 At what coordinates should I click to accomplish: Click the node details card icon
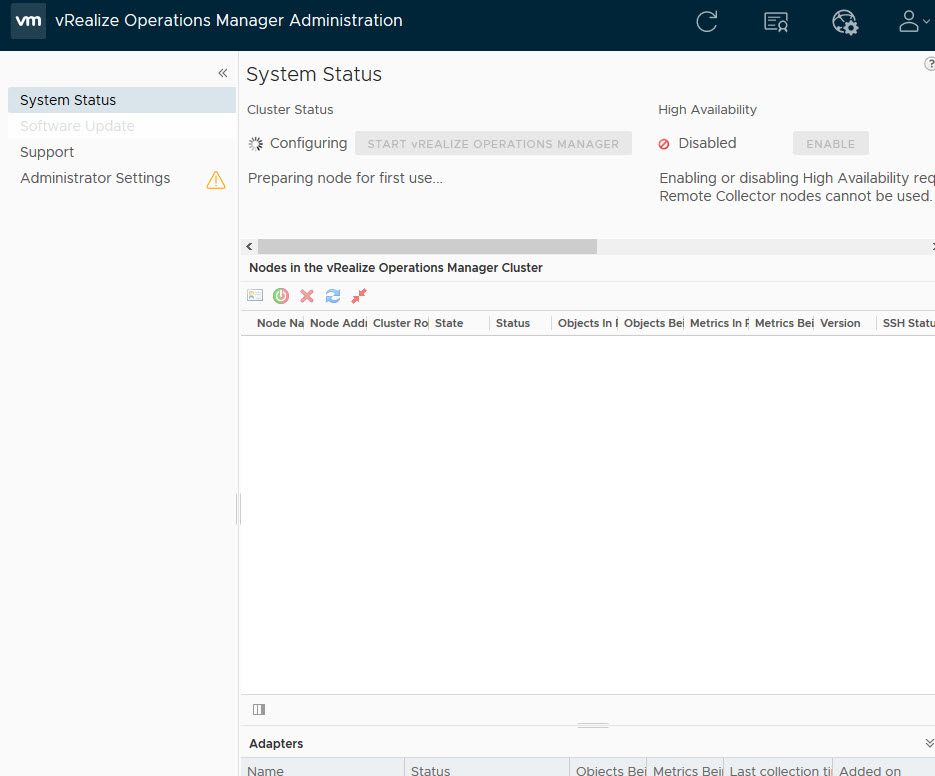tap(255, 296)
